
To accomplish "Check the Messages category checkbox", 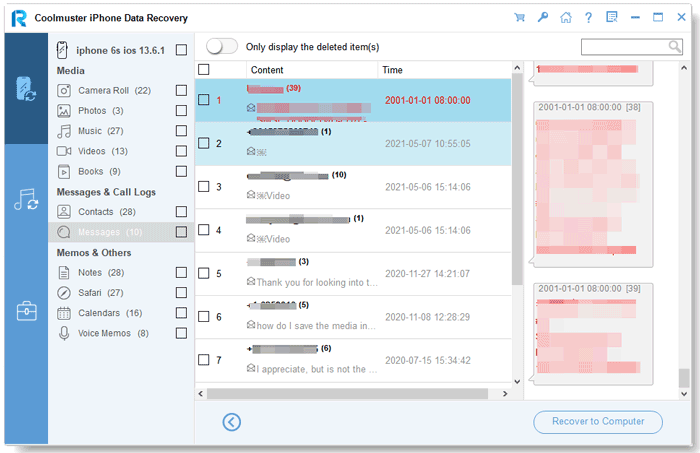I will tap(181, 232).
